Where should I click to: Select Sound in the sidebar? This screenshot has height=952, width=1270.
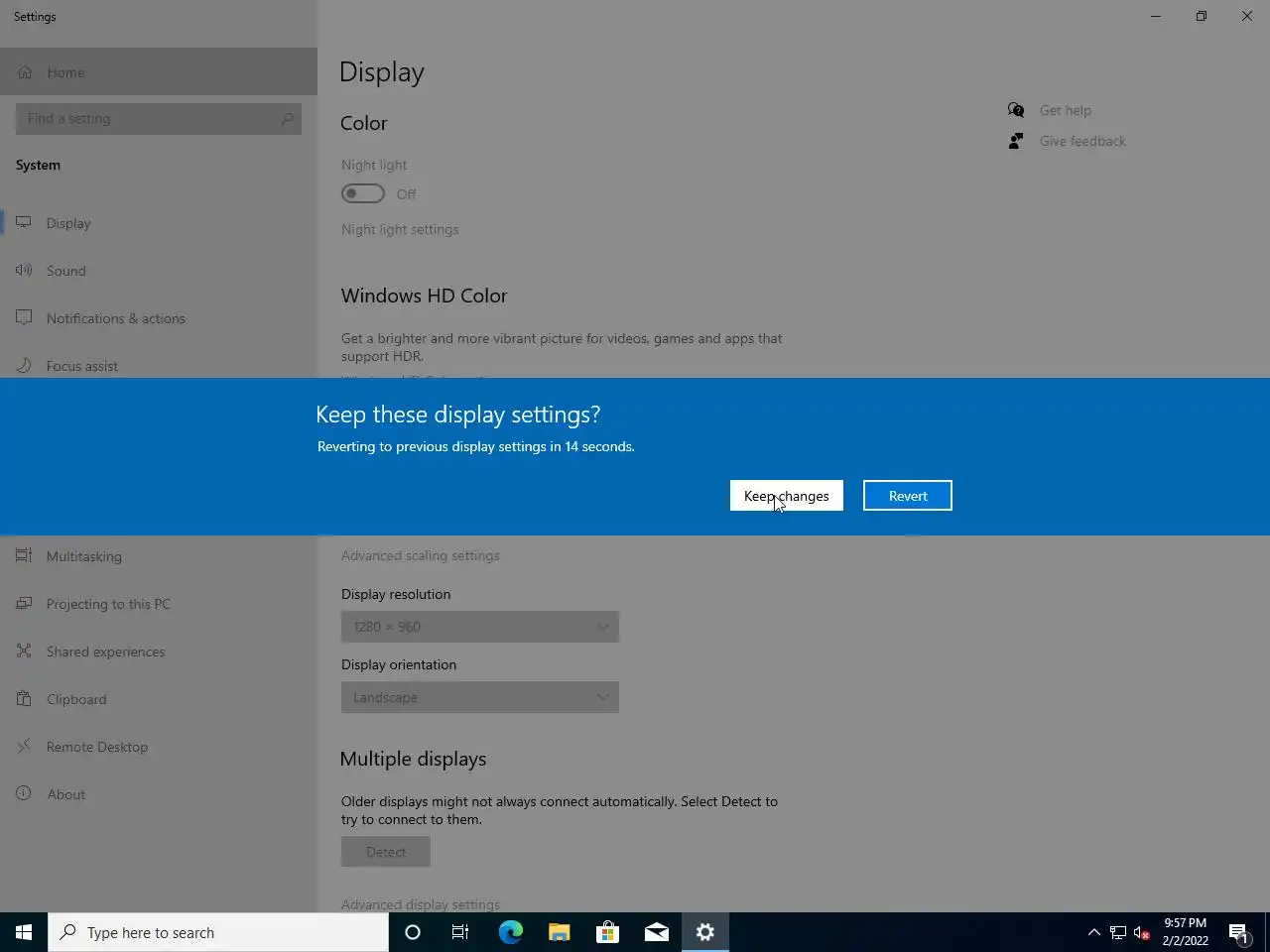[x=159, y=271]
